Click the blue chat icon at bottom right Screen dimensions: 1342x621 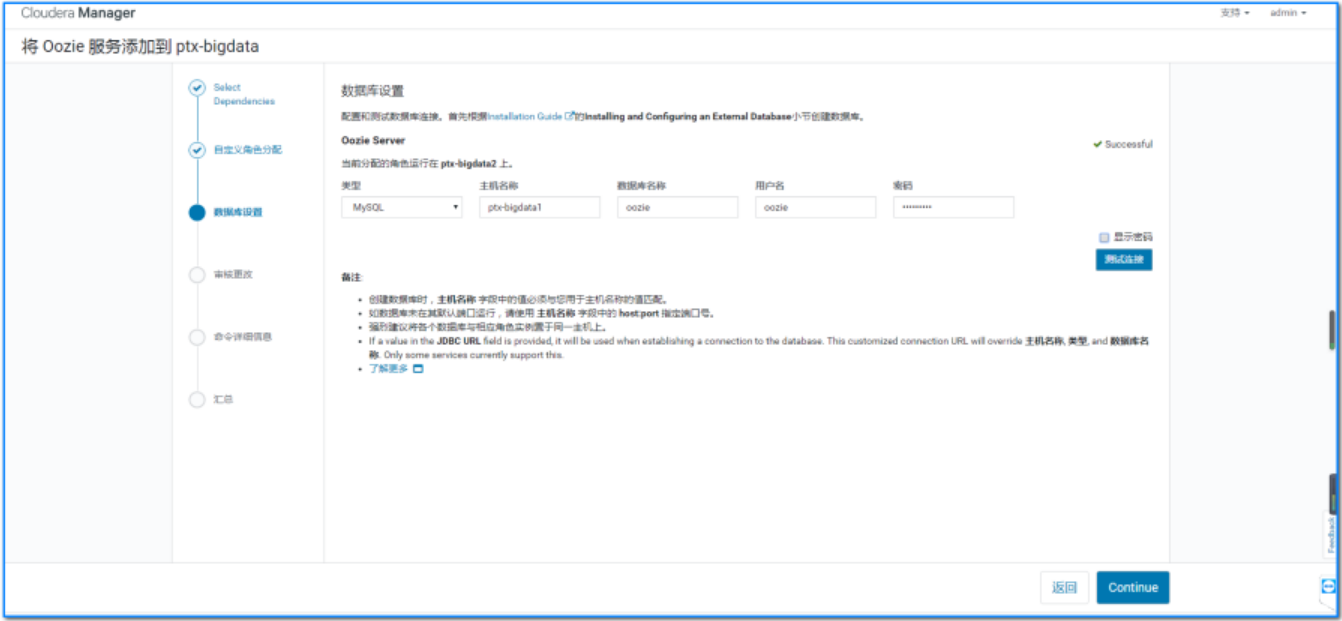point(1328,587)
